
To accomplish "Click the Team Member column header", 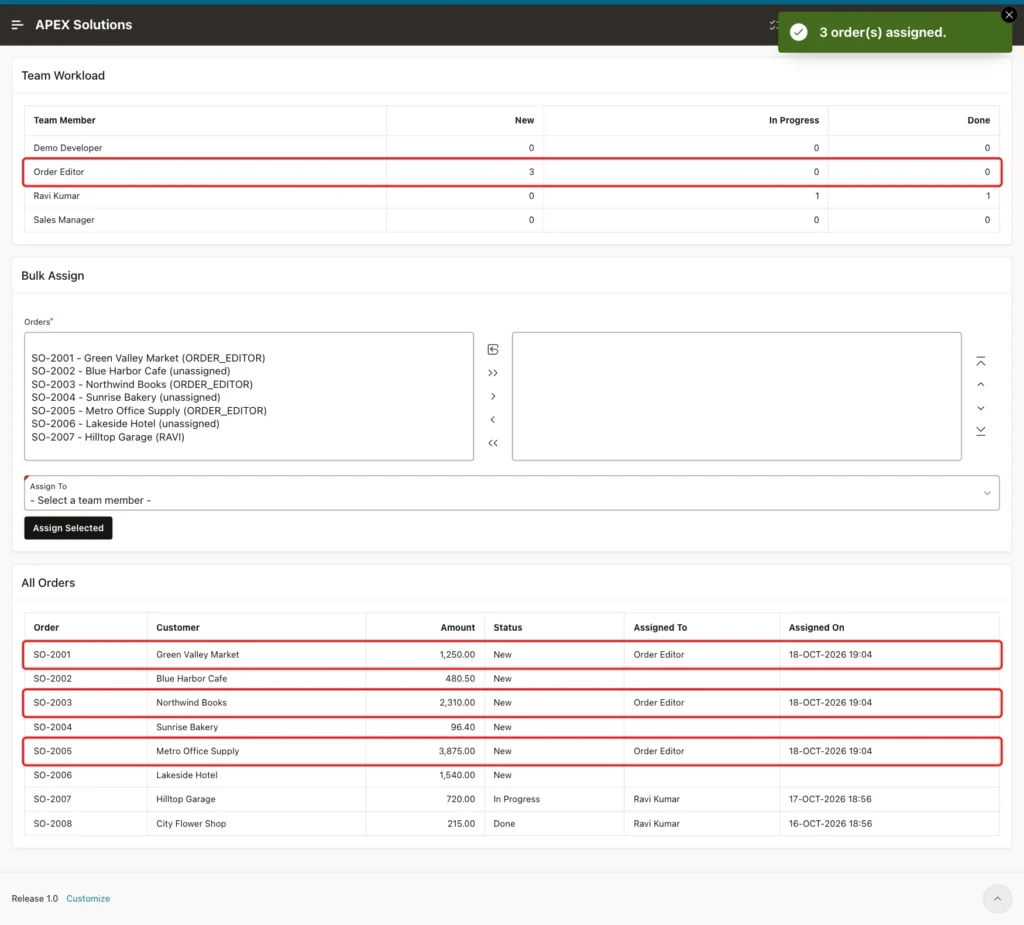I will [64, 120].
